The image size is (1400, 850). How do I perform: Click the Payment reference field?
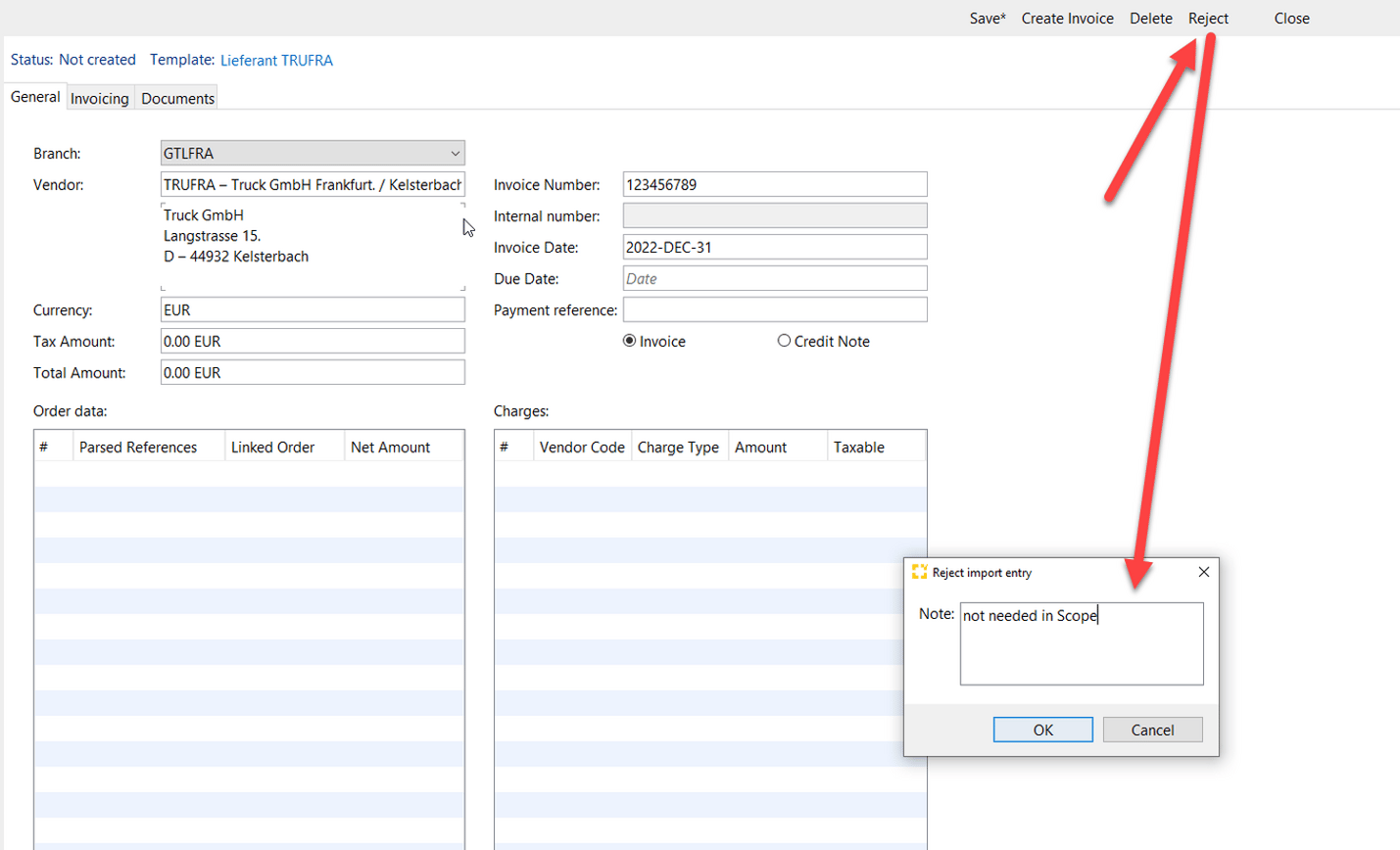tap(775, 309)
